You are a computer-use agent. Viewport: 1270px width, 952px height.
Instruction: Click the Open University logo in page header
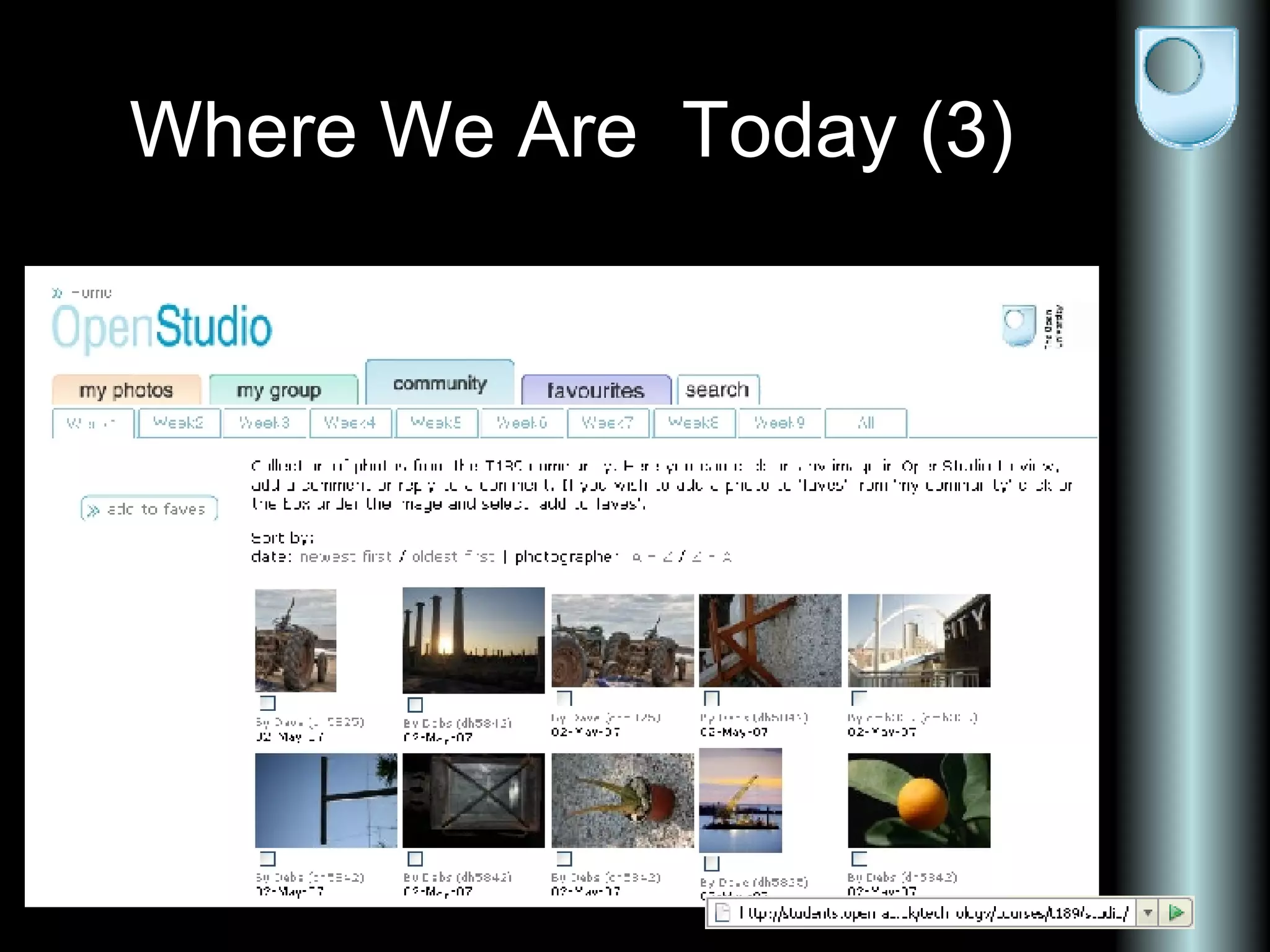[1032, 326]
